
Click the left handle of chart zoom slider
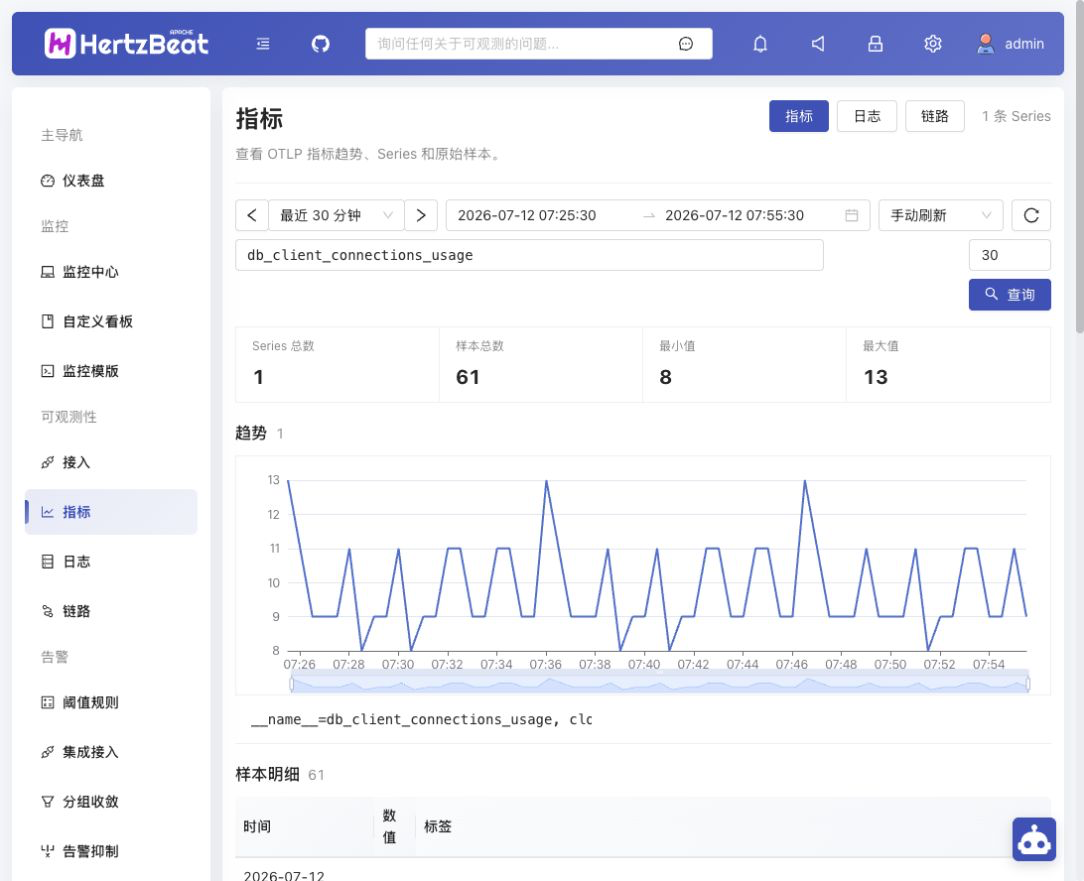[x=292, y=684]
